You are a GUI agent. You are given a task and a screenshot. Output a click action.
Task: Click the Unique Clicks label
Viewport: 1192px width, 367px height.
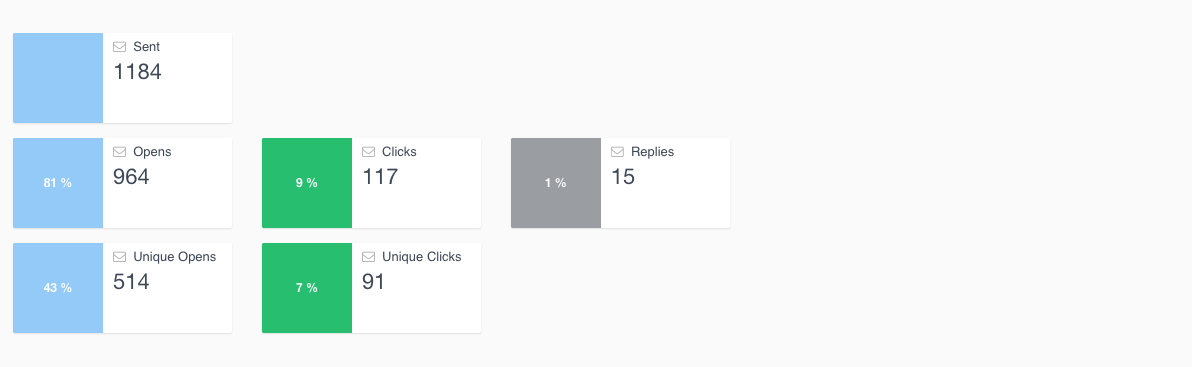pos(422,257)
